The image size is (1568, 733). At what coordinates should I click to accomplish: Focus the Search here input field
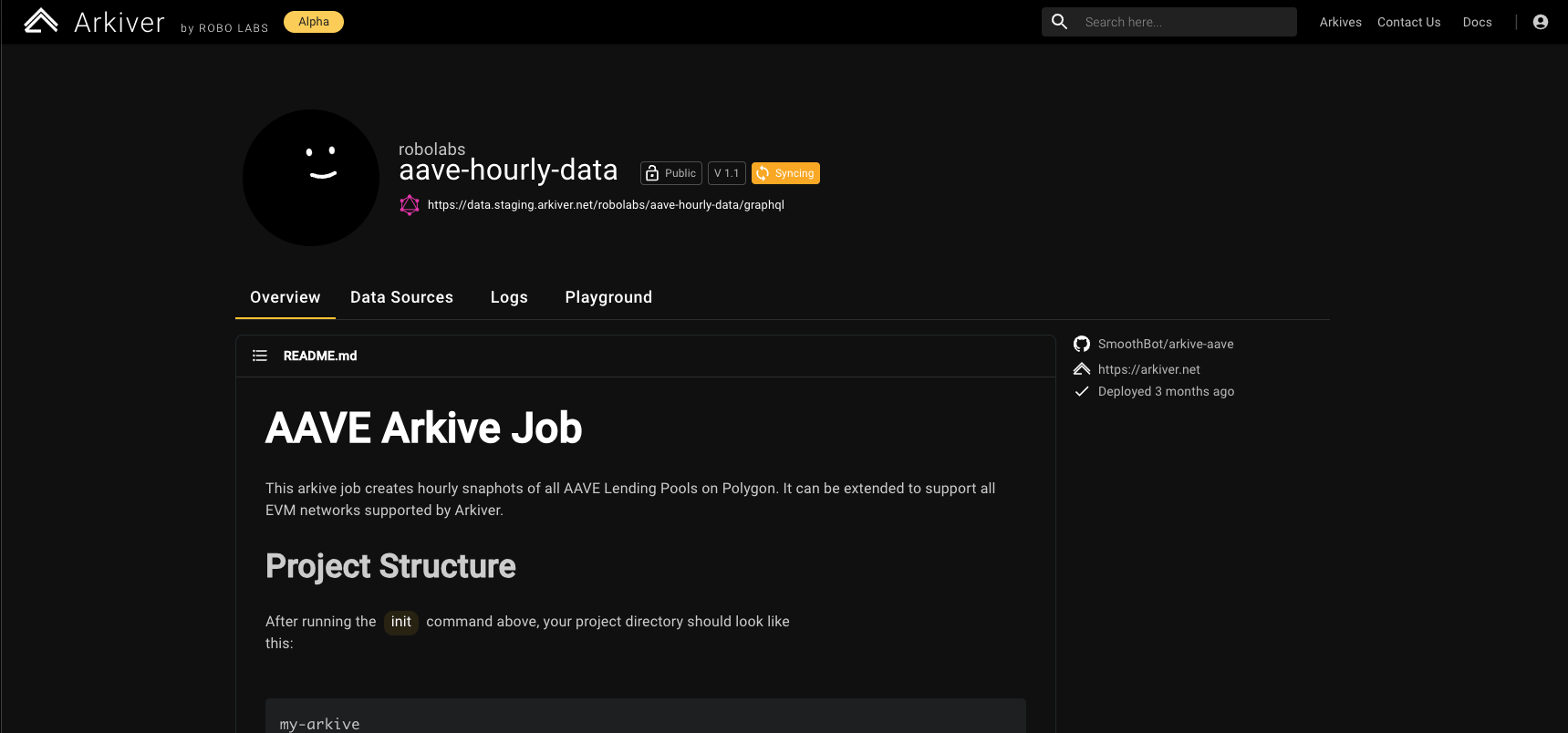[x=1169, y=22]
